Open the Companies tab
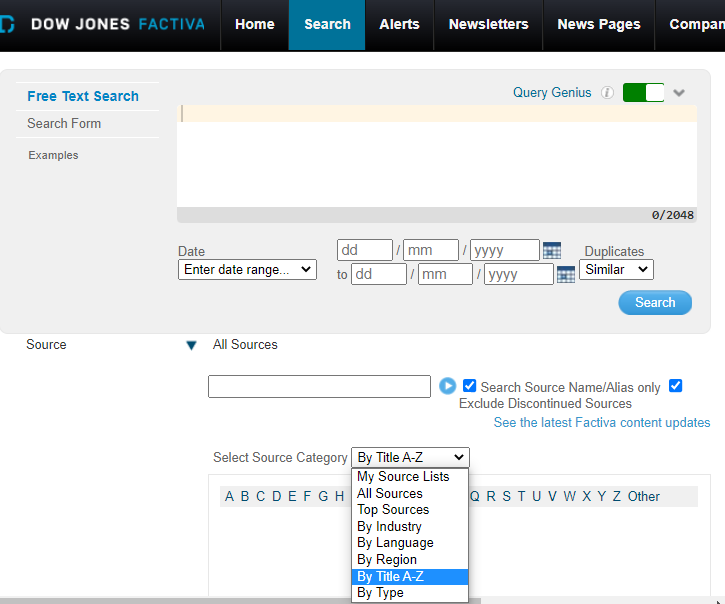 click(x=690, y=24)
